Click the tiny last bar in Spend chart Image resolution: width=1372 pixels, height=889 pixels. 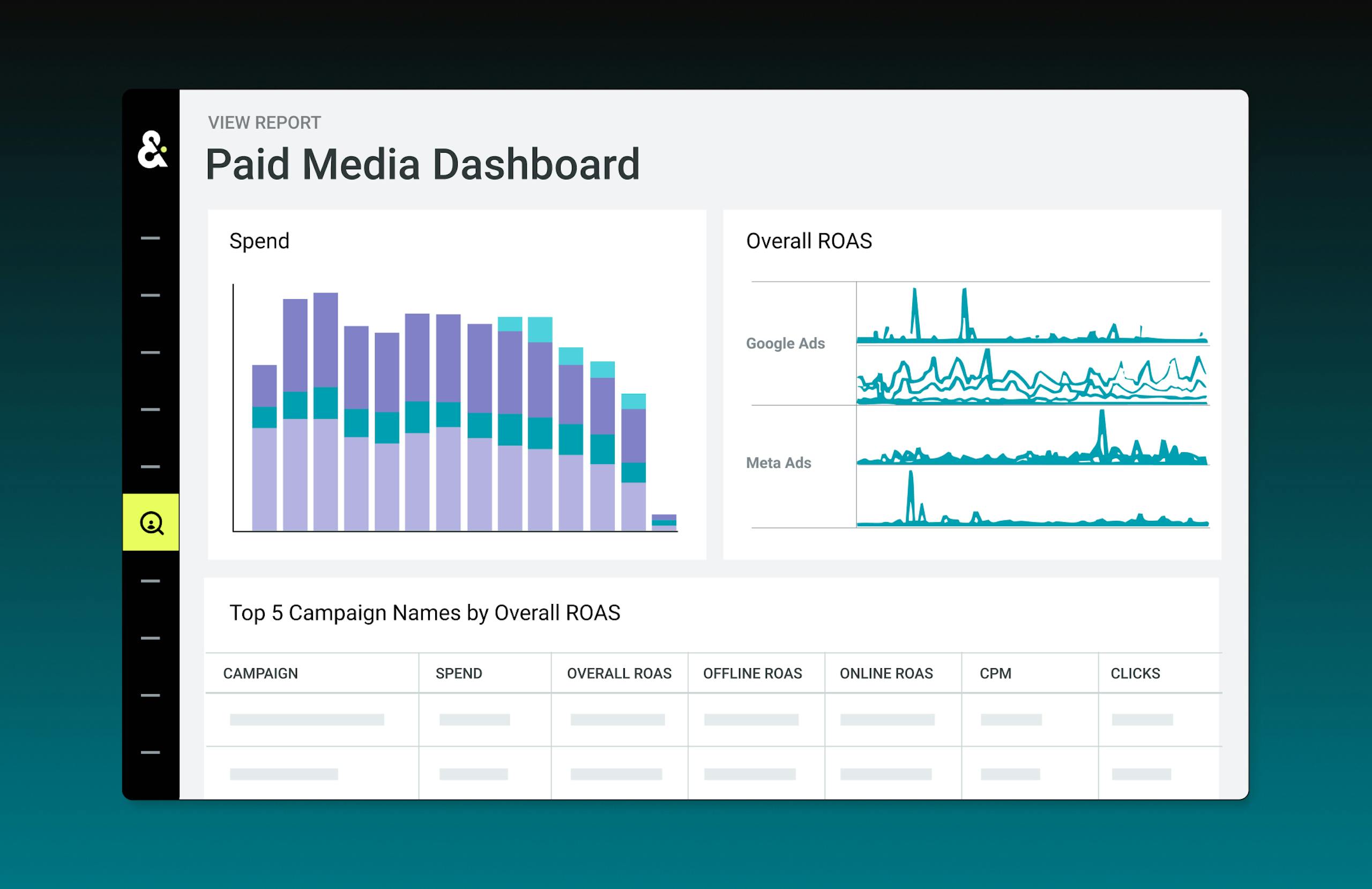click(663, 522)
